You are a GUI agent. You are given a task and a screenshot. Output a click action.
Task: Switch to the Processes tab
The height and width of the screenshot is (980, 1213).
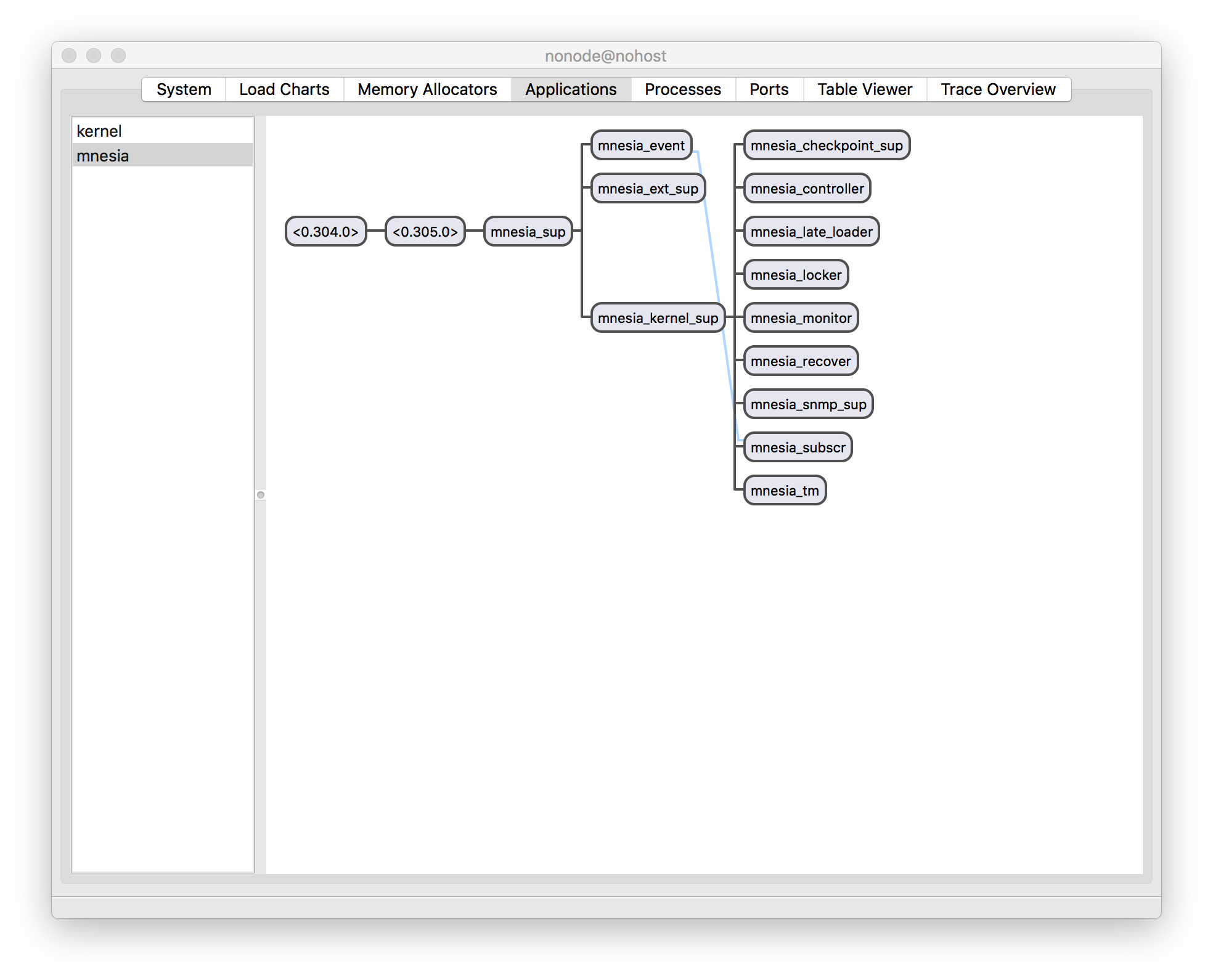(x=682, y=89)
